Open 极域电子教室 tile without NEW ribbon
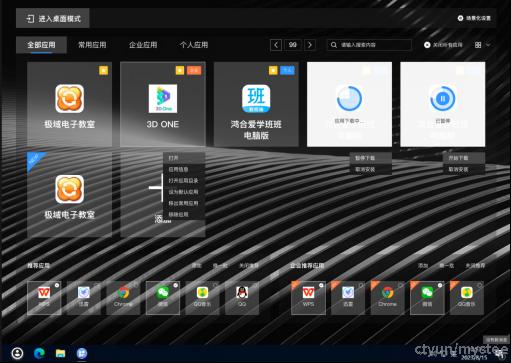 pyautogui.click(x=69, y=104)
